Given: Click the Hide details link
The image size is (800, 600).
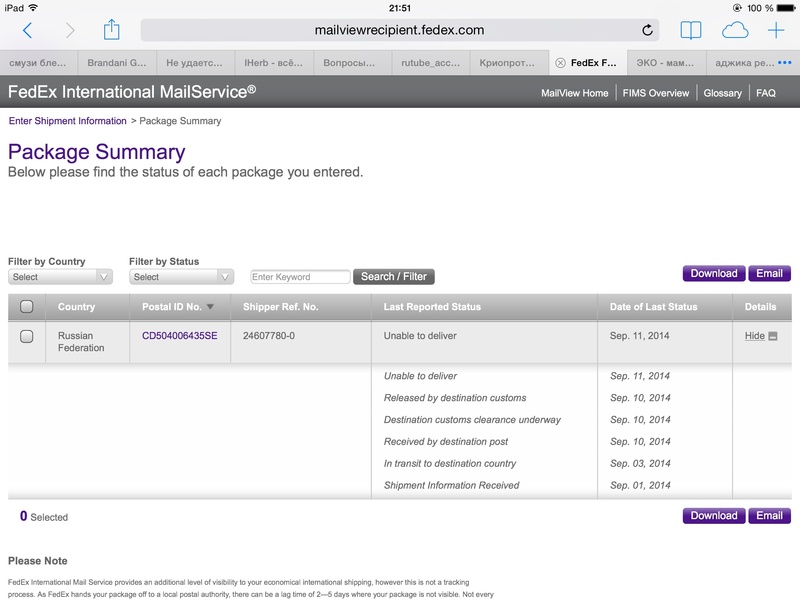Looking at the screenshot, I should point(755,336).
